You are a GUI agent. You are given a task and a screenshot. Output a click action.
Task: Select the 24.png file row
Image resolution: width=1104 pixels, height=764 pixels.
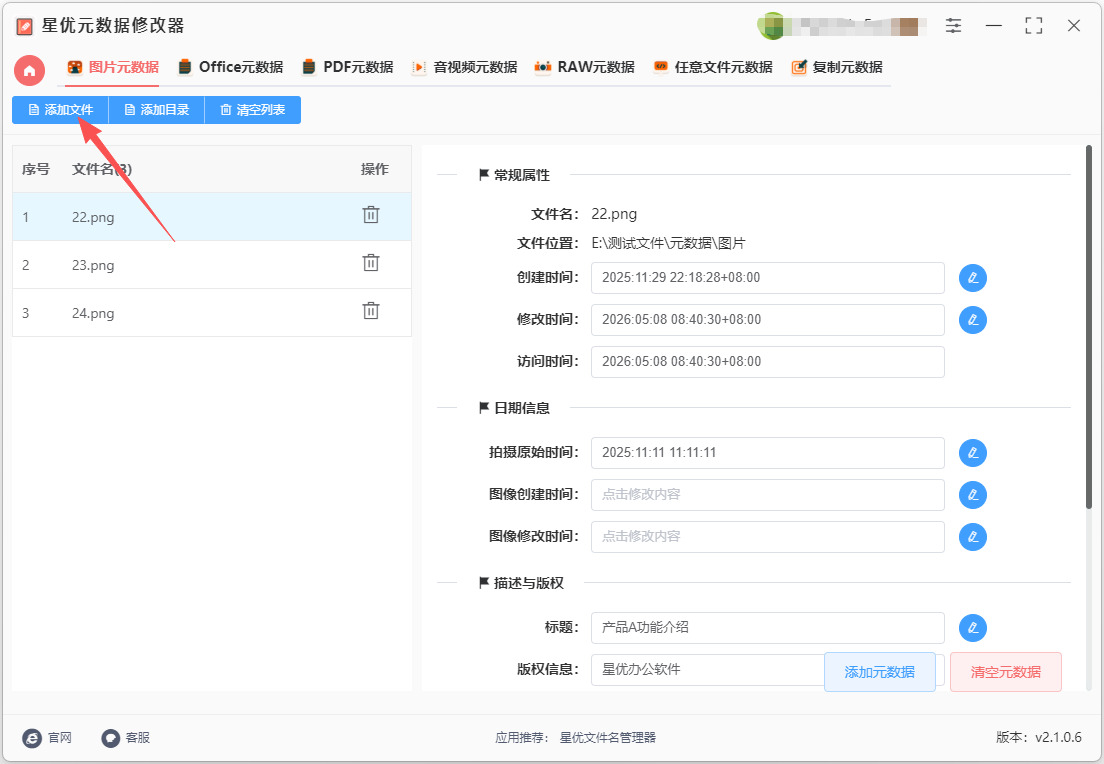coord(212,313)
